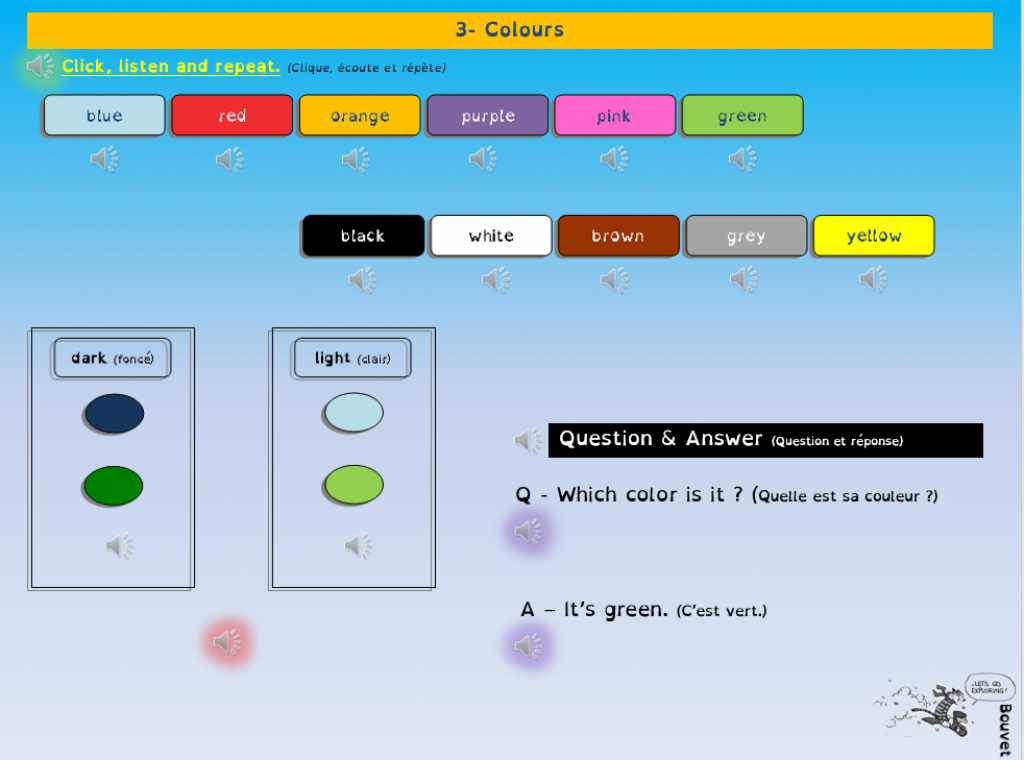The image size is (1024, 760).
Task: Play the audio below "It's green" answer
Action: (528, 646)
